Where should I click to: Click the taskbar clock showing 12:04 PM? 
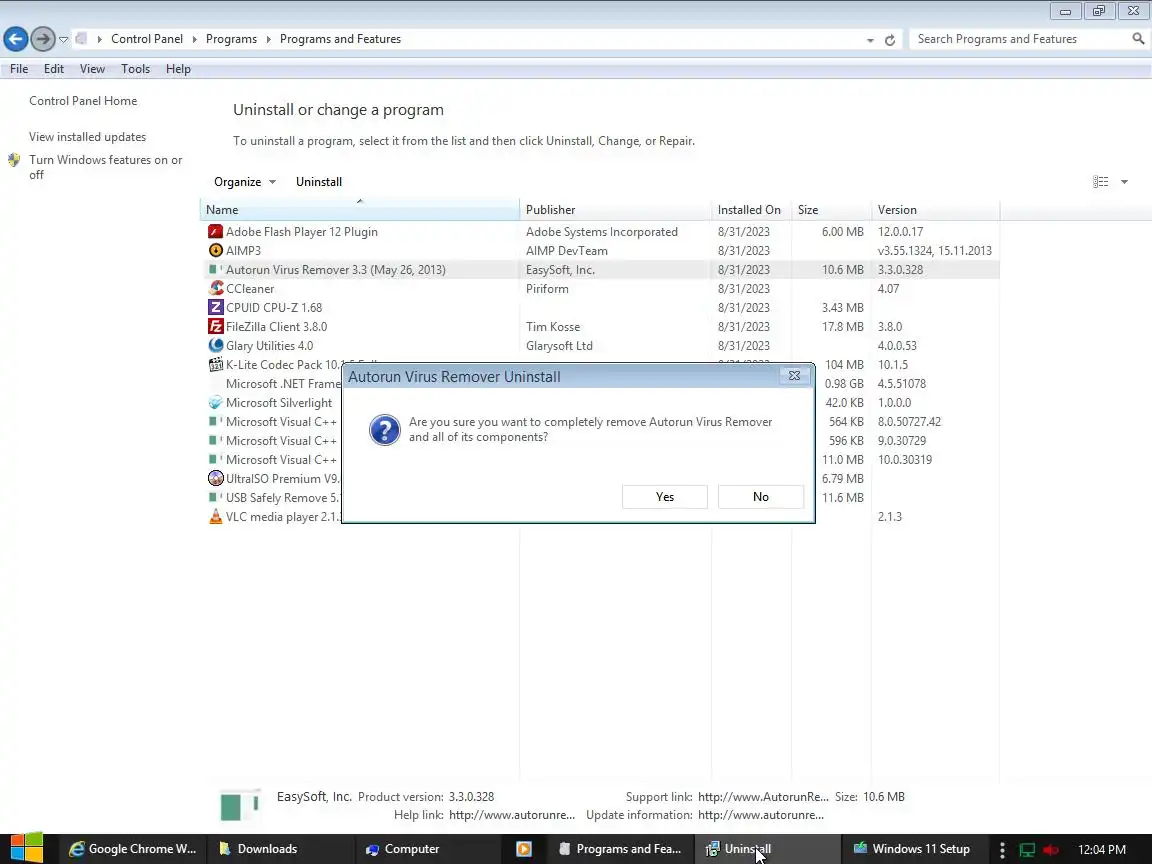[x=1102, y=850]
